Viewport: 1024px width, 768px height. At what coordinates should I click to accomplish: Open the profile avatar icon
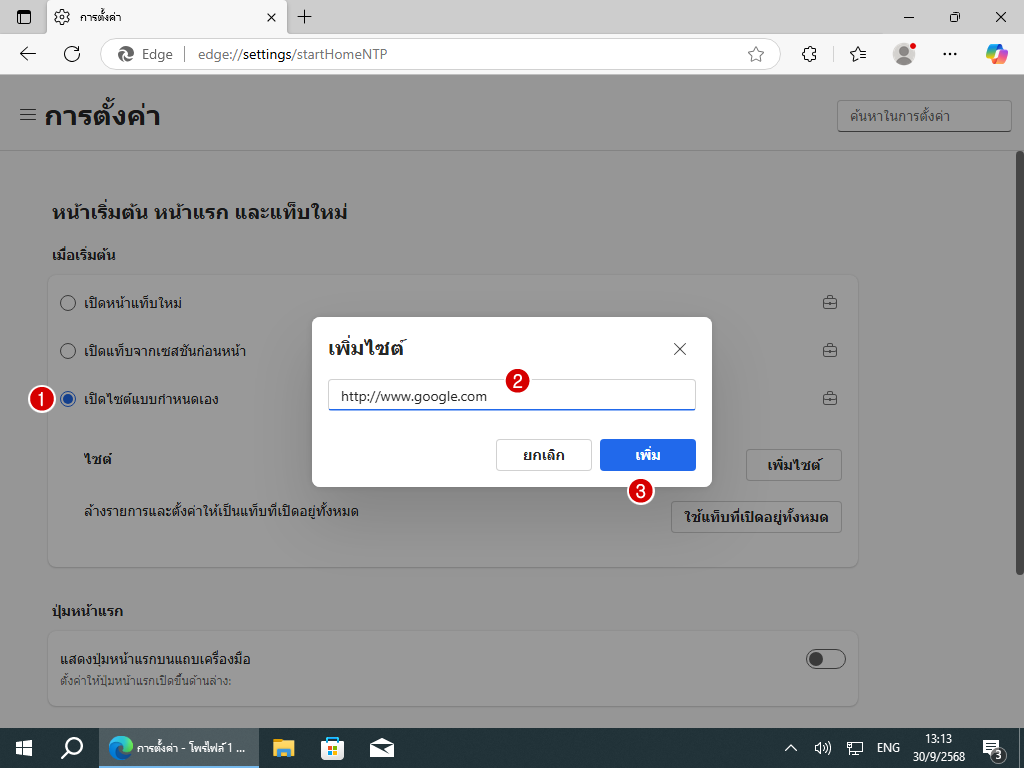(904, 54)
